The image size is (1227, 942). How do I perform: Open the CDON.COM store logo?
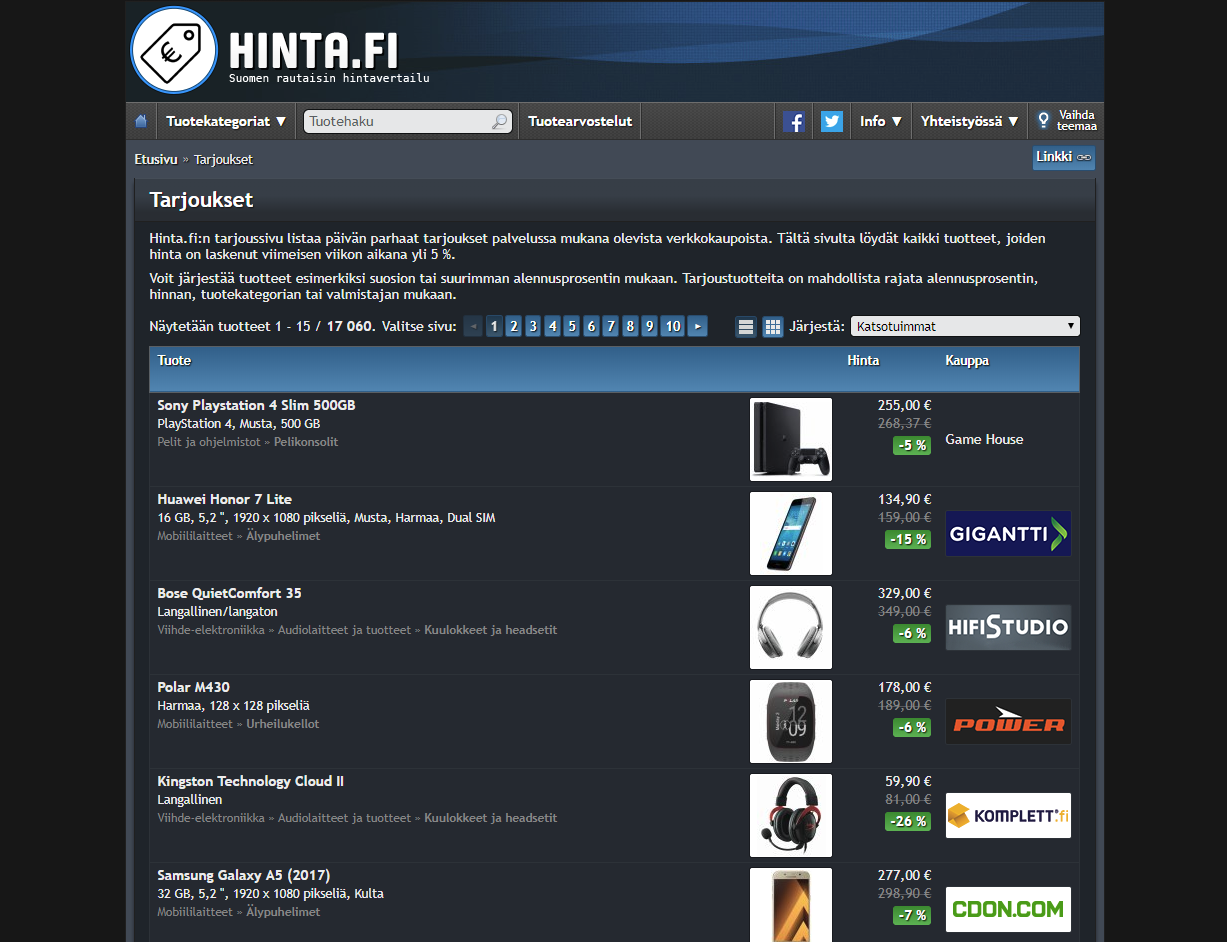[1008, 910]
